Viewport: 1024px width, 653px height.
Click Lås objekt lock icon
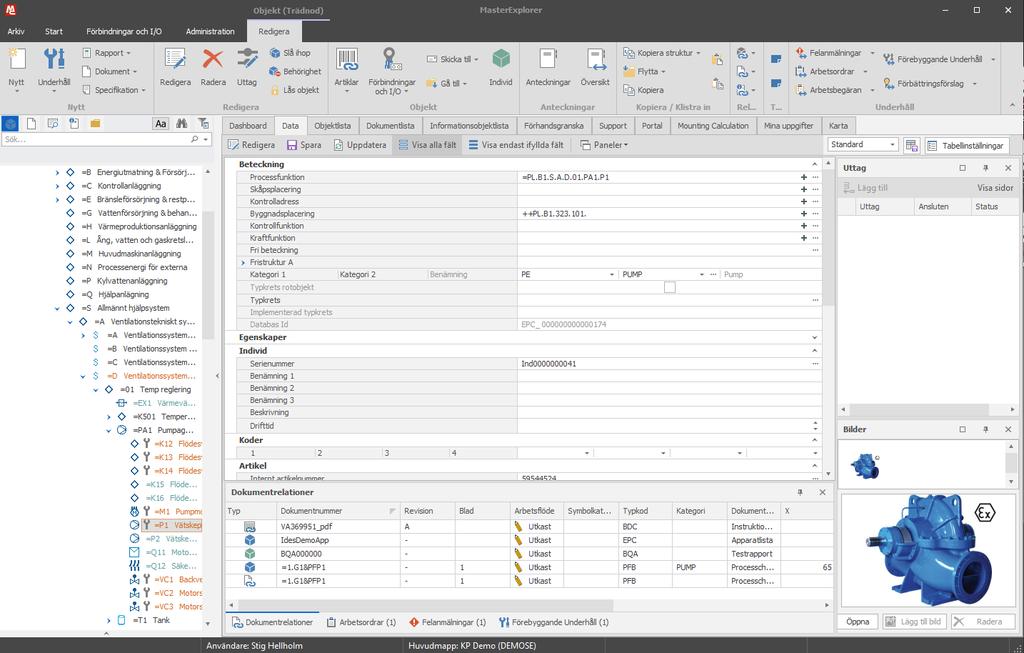click(x=294, y=89)
